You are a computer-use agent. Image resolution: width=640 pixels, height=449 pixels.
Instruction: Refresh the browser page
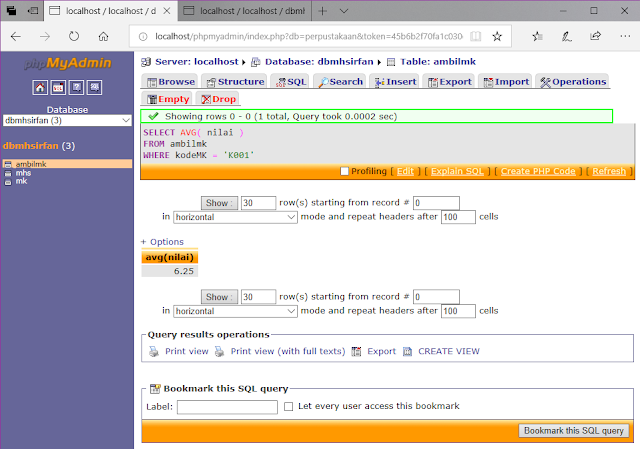(x=74, y=37)
